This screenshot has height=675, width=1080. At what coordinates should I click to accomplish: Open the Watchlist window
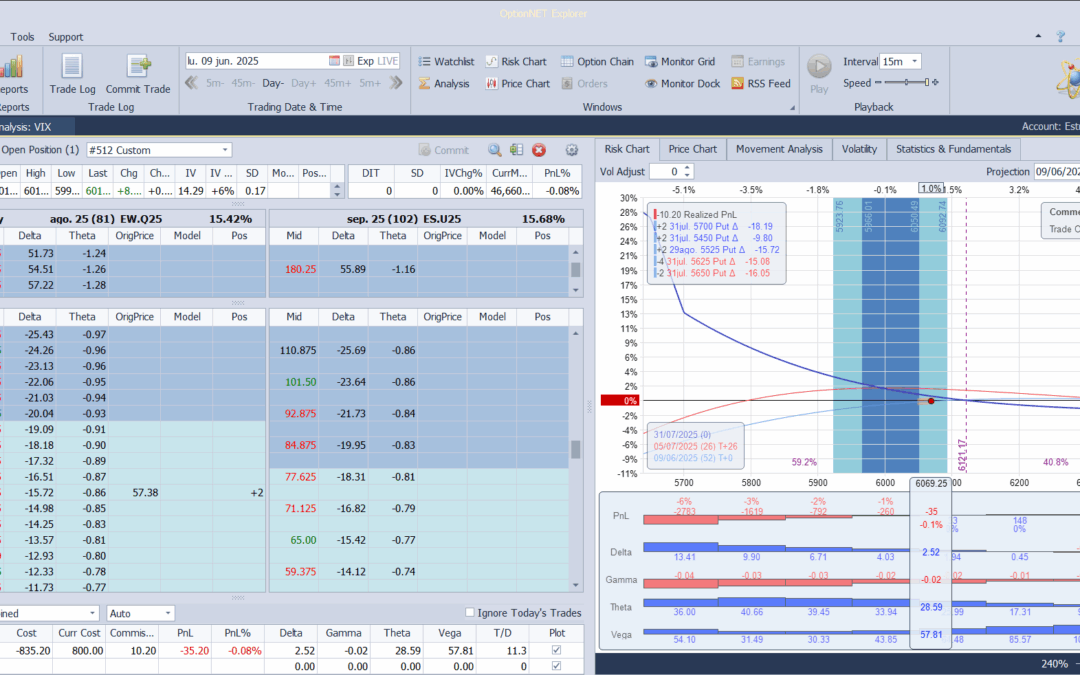[x=445, y=61]
